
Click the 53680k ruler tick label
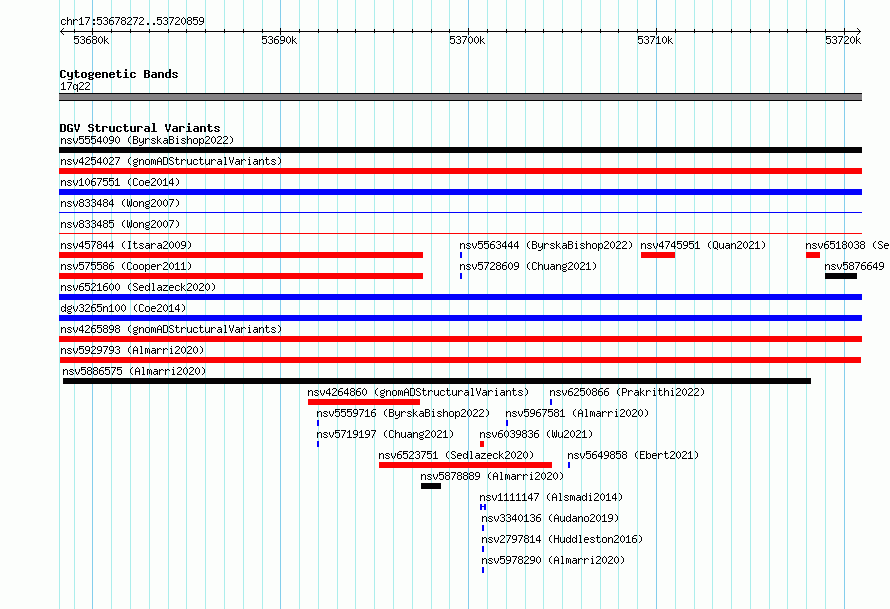(x=91, y=40)
